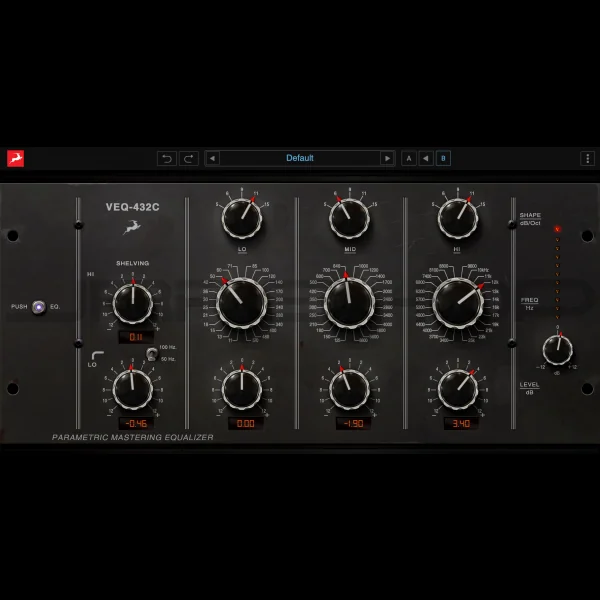This screenshot has height=600, width=600.
Task: Load the previous preset with left arrow
Action: 213,158
